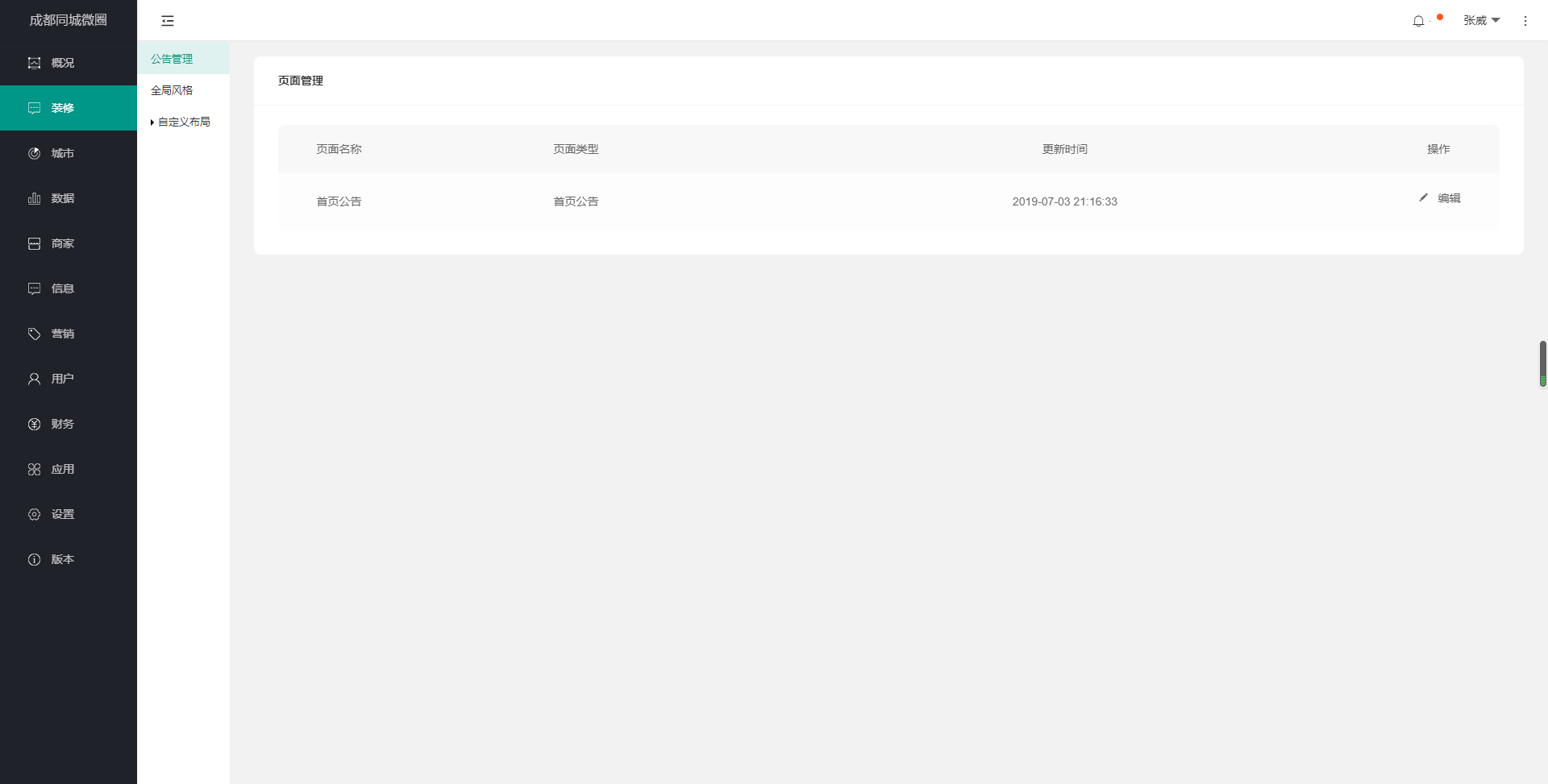Toggle the sidebar collapse hamburger icon
The width and height of the screenshot is (1548, 784).
click(x=168, y=21)
